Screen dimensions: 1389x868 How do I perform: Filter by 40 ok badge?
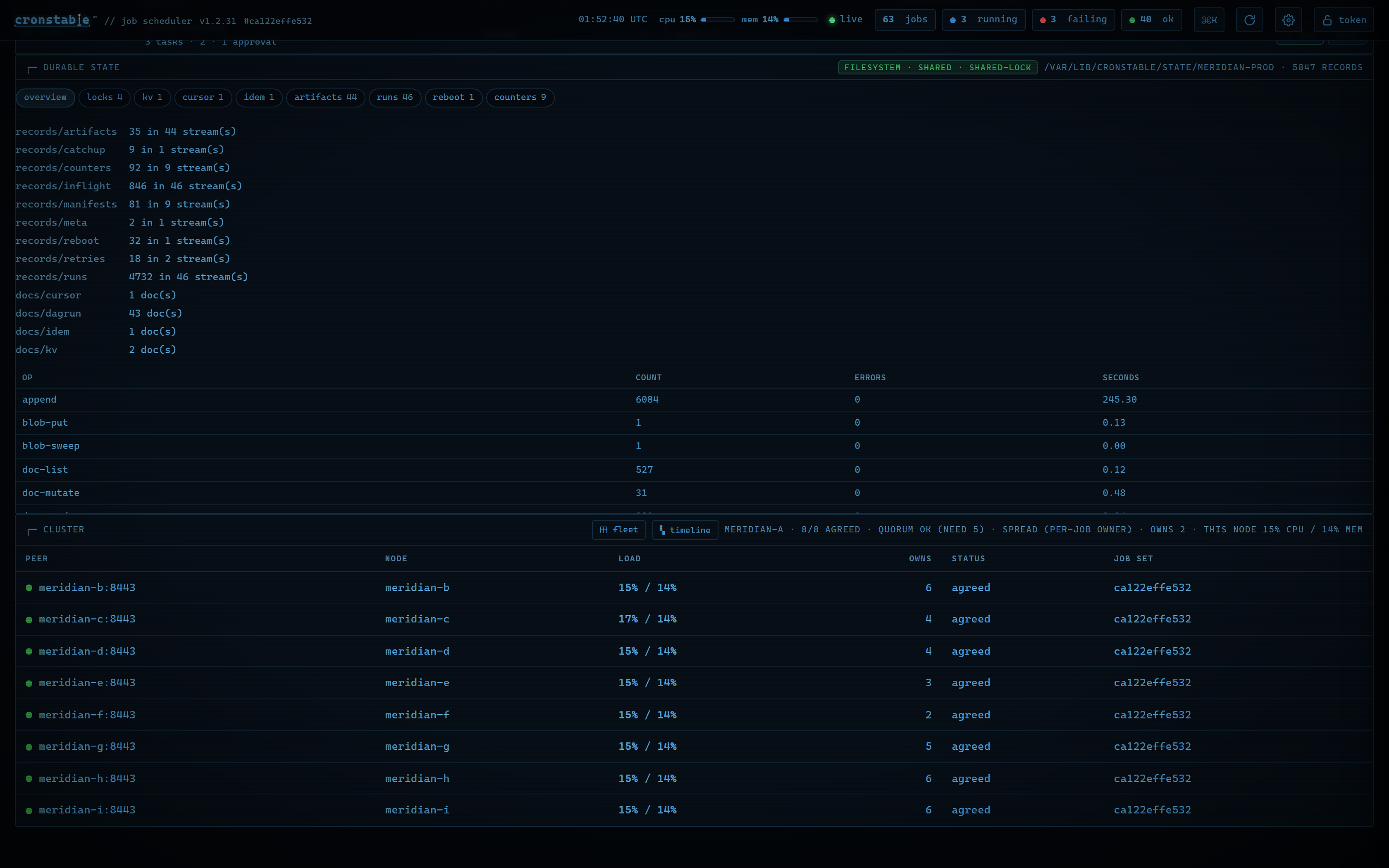(x=1151, y=19)
